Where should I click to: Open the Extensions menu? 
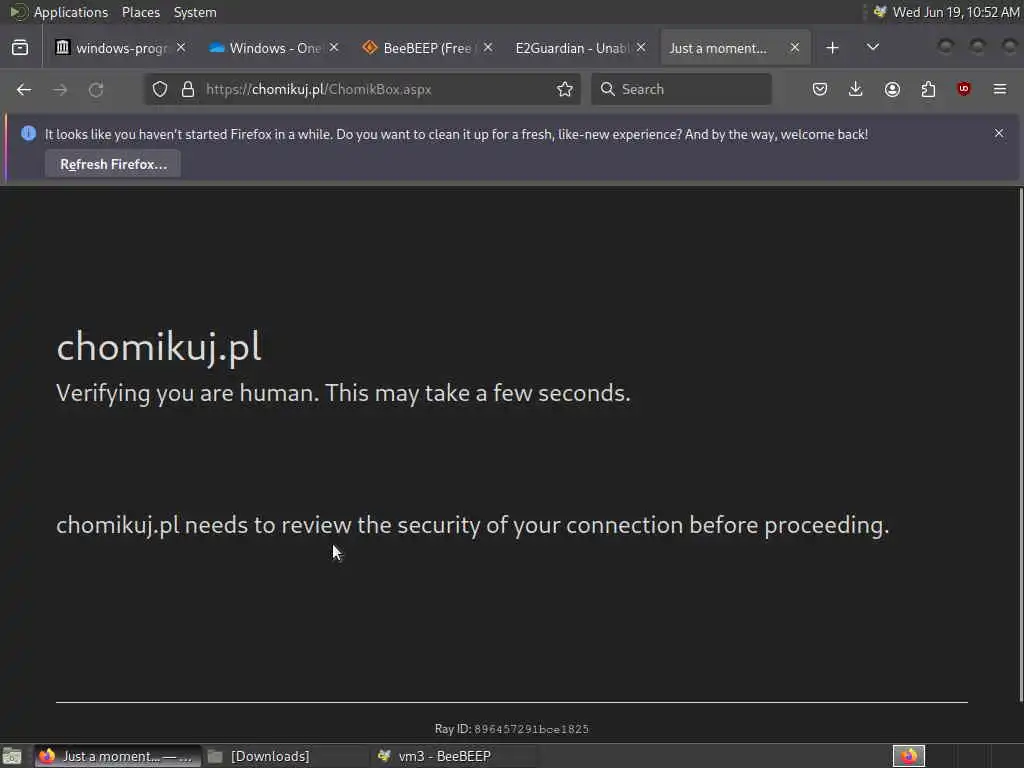pos(928,89)
